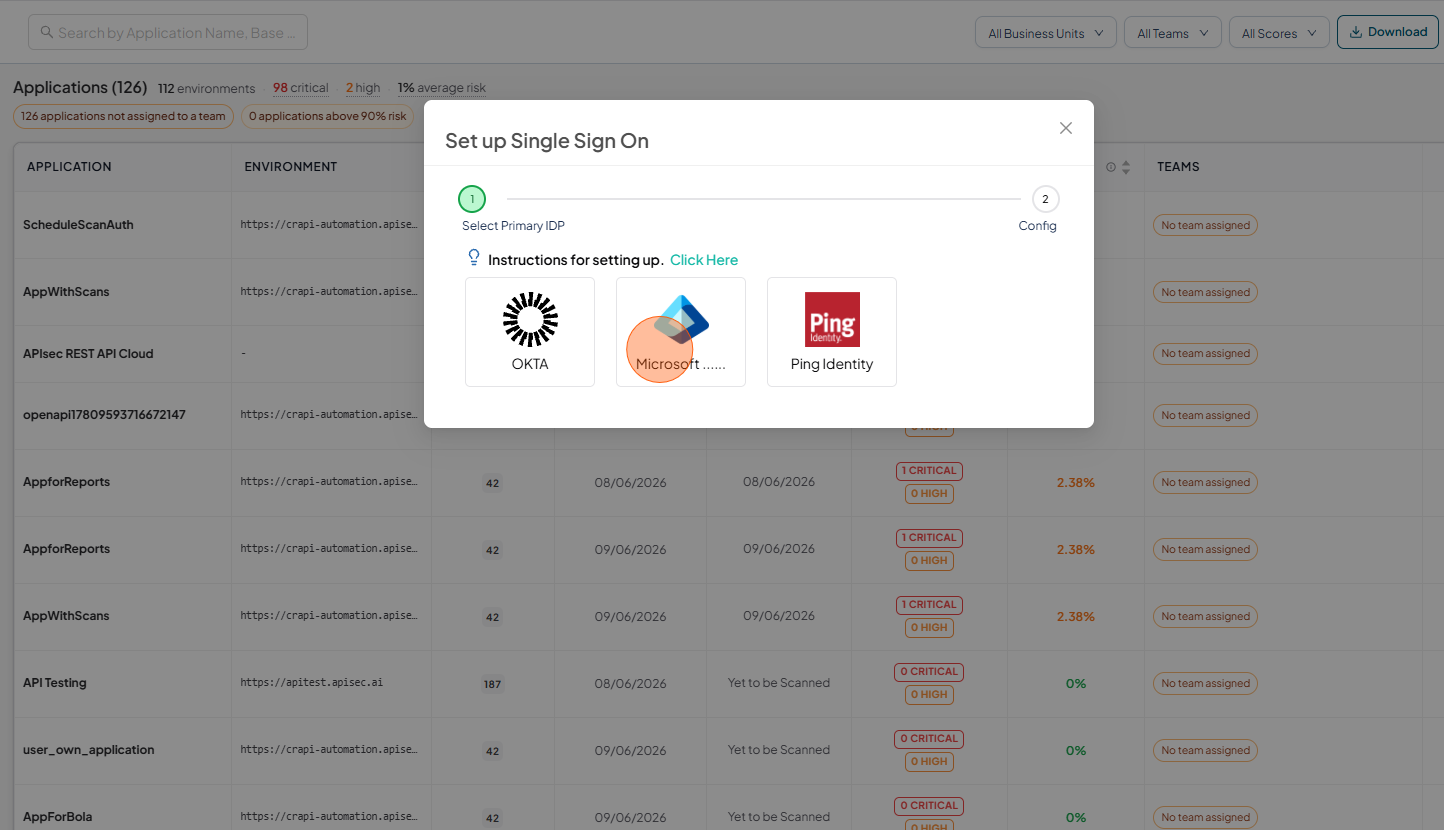The width and height of the screenshot is (1444, 830).
Task: Expand the All Teams filter dropdown
Action: (1173, 33)
